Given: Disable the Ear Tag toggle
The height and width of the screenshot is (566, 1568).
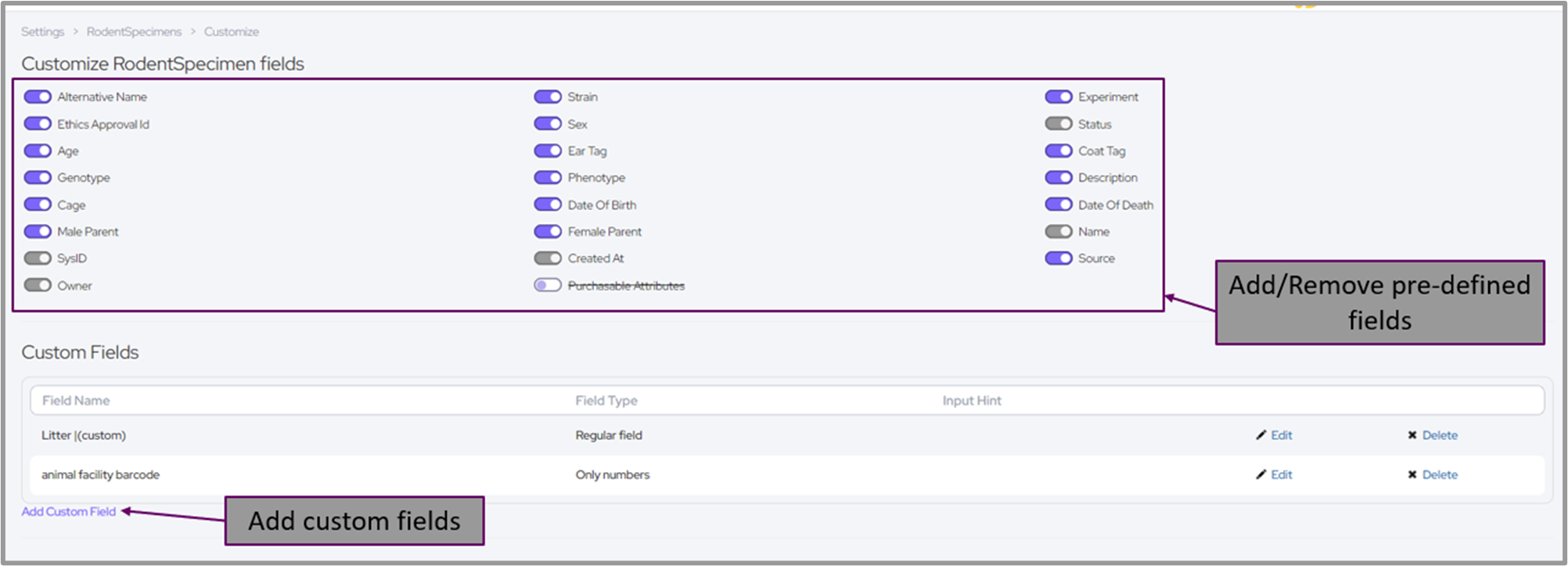Looking at the screenshot, I should [x=548, y=151].
